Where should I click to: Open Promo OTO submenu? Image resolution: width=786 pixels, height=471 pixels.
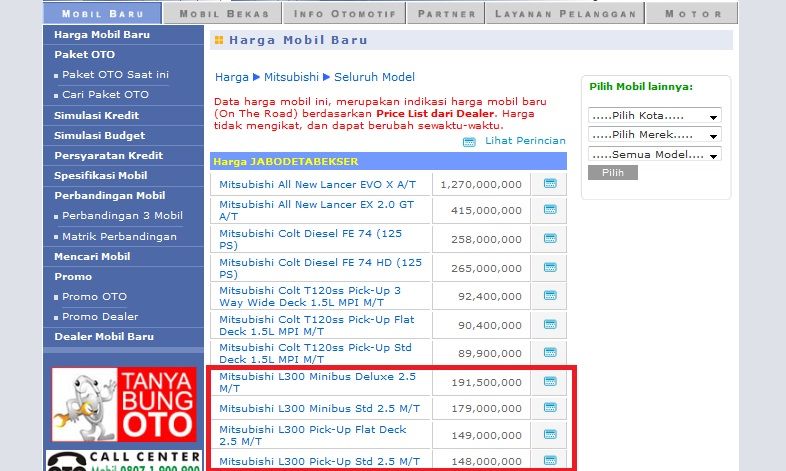point(94,297)
